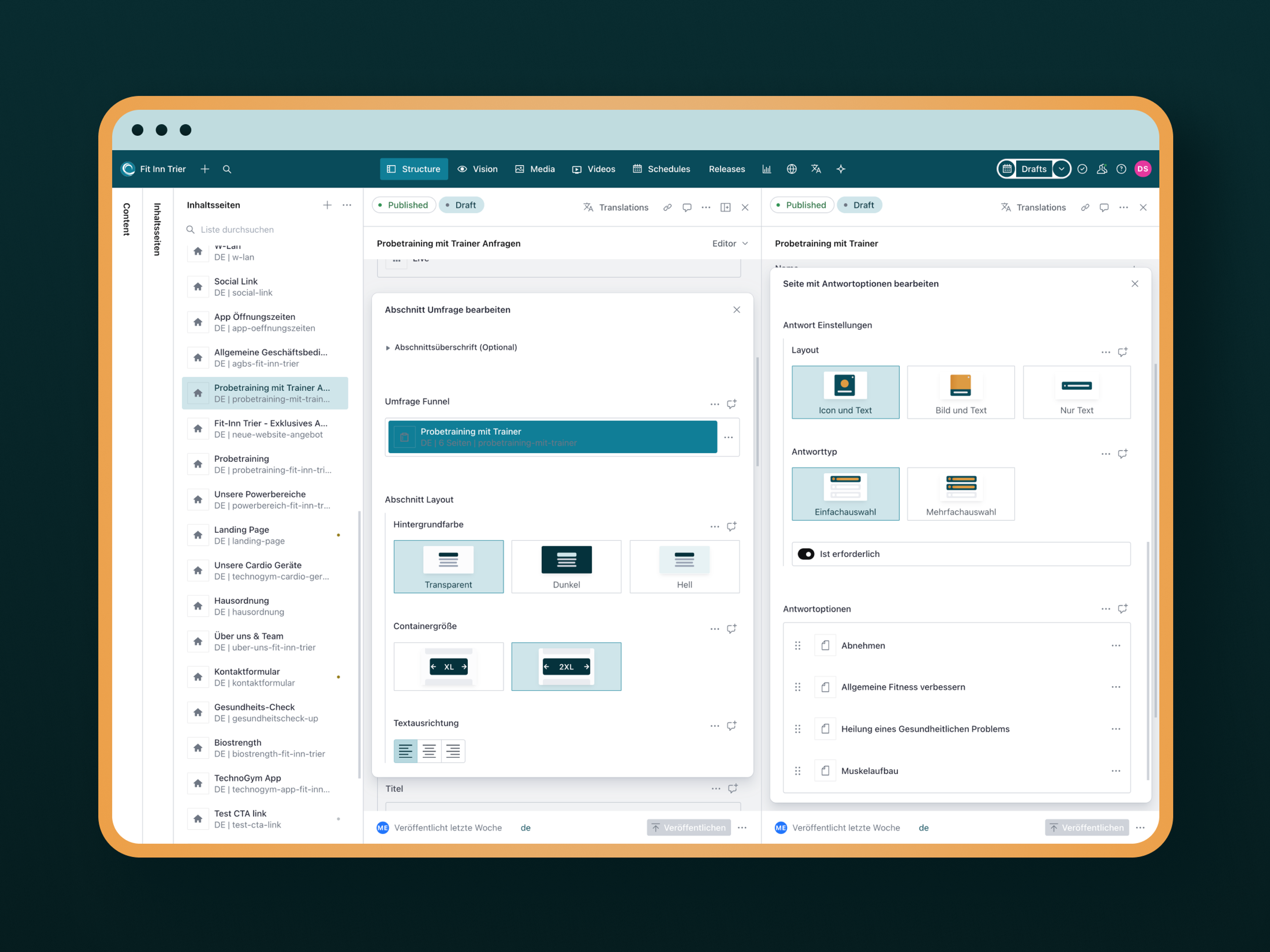The width and height of the screenshot is (1270, 952).
Task: Click the left pane Veröffentlichen button
Action: point(688,827)
